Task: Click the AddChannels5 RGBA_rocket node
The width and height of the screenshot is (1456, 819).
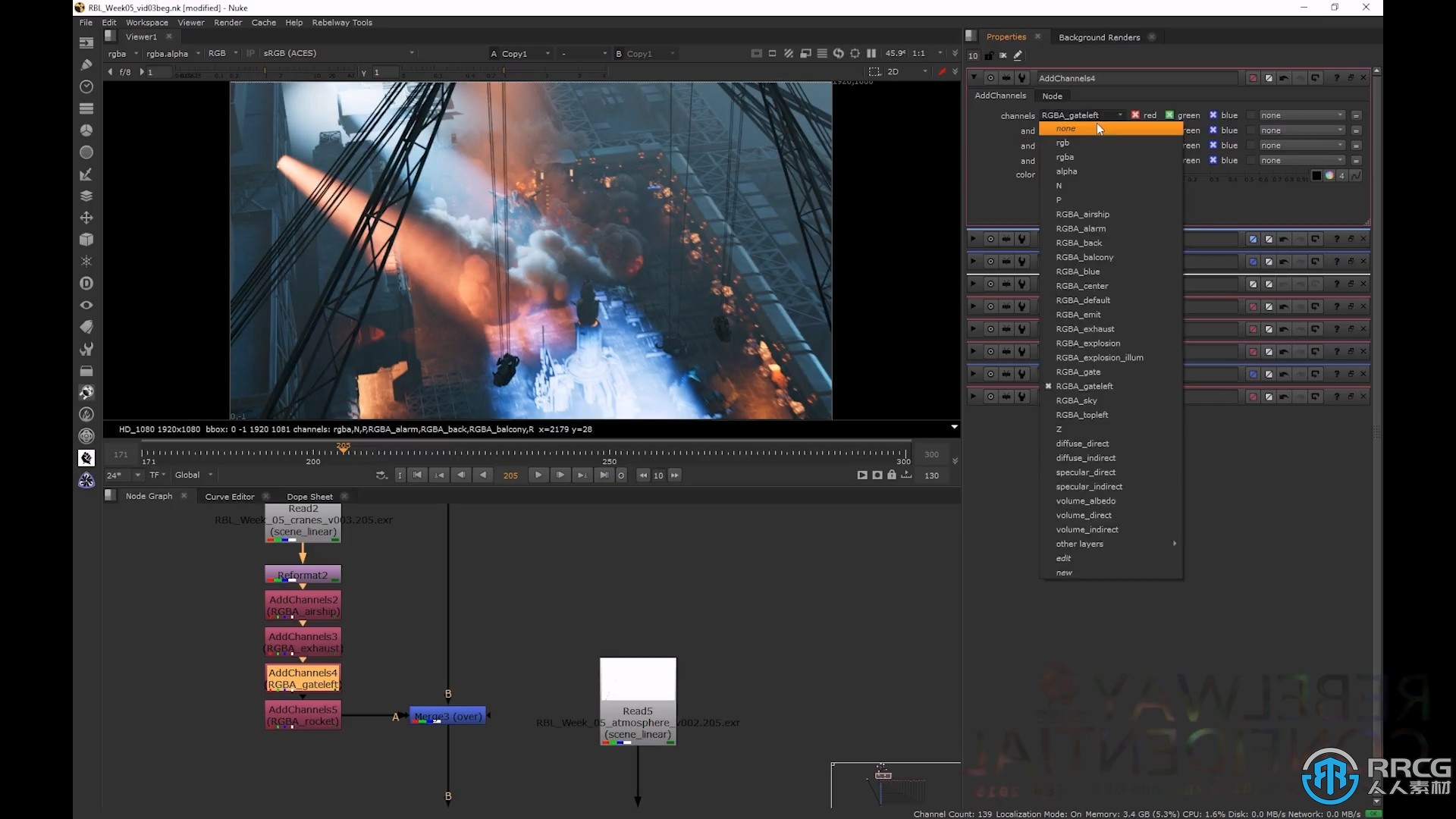Action: coord(303,715)
